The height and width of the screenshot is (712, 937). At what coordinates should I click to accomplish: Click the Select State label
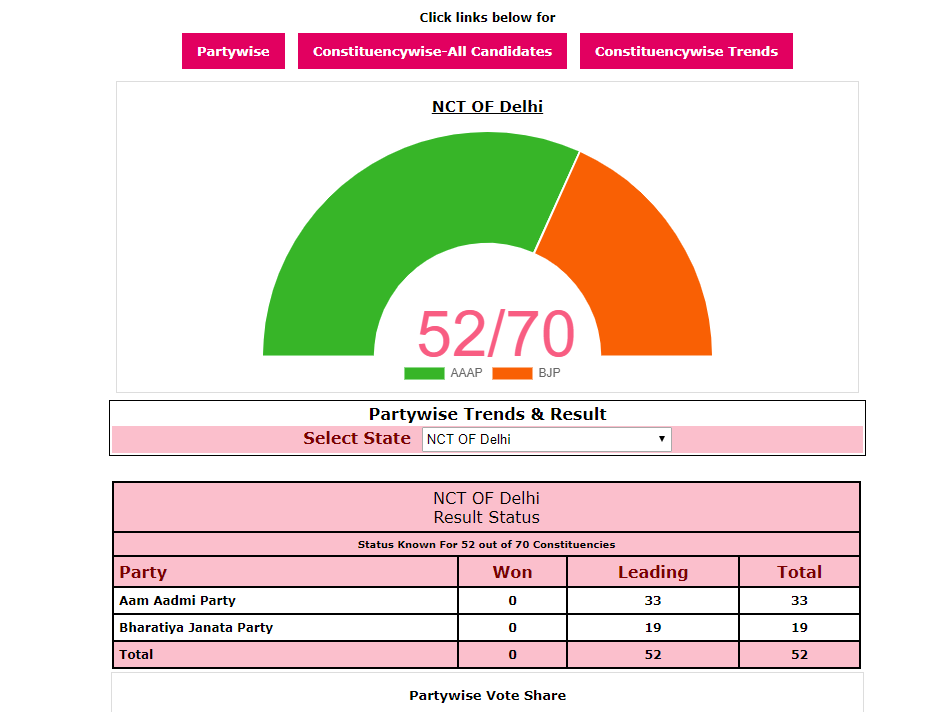tap(357, 438)
